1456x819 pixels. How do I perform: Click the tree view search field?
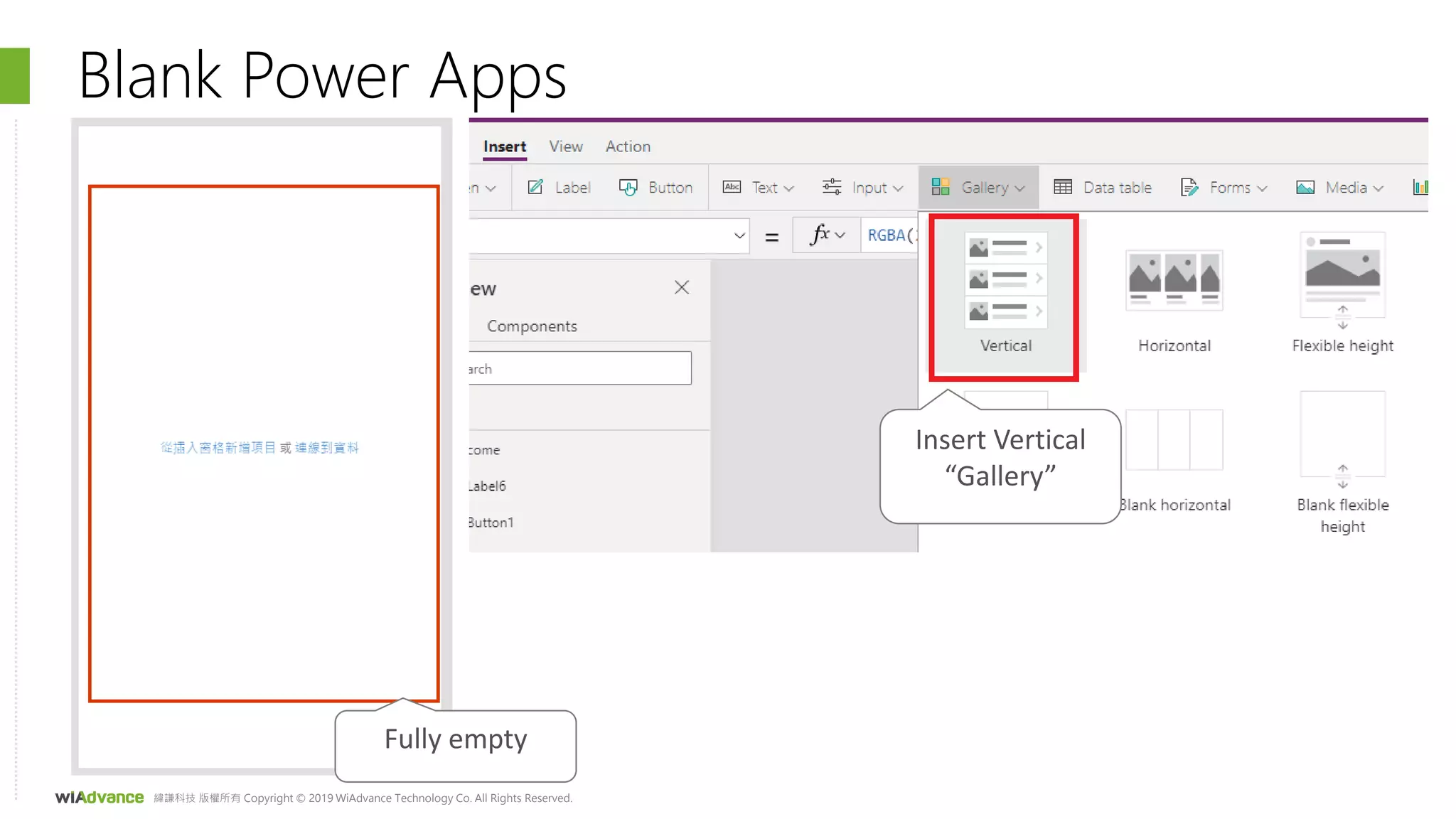tap(579, 368)
